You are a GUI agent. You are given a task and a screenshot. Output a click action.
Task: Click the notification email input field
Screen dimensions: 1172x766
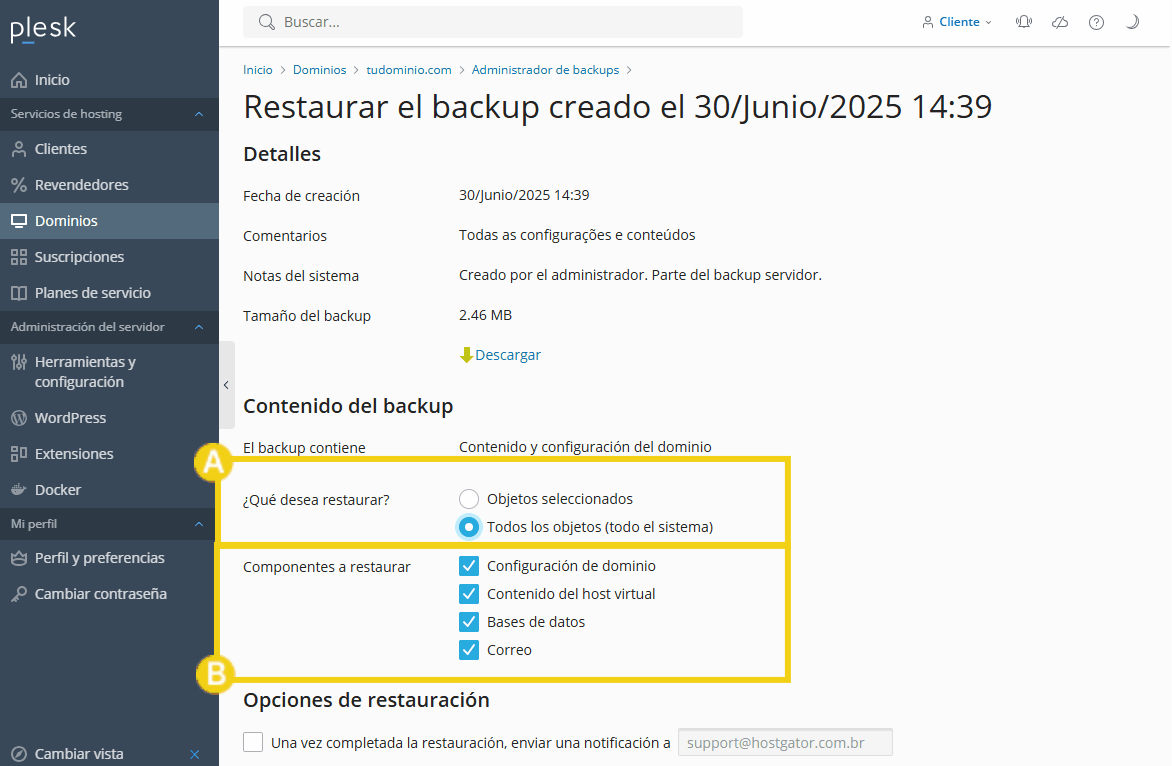pos(785,743)
